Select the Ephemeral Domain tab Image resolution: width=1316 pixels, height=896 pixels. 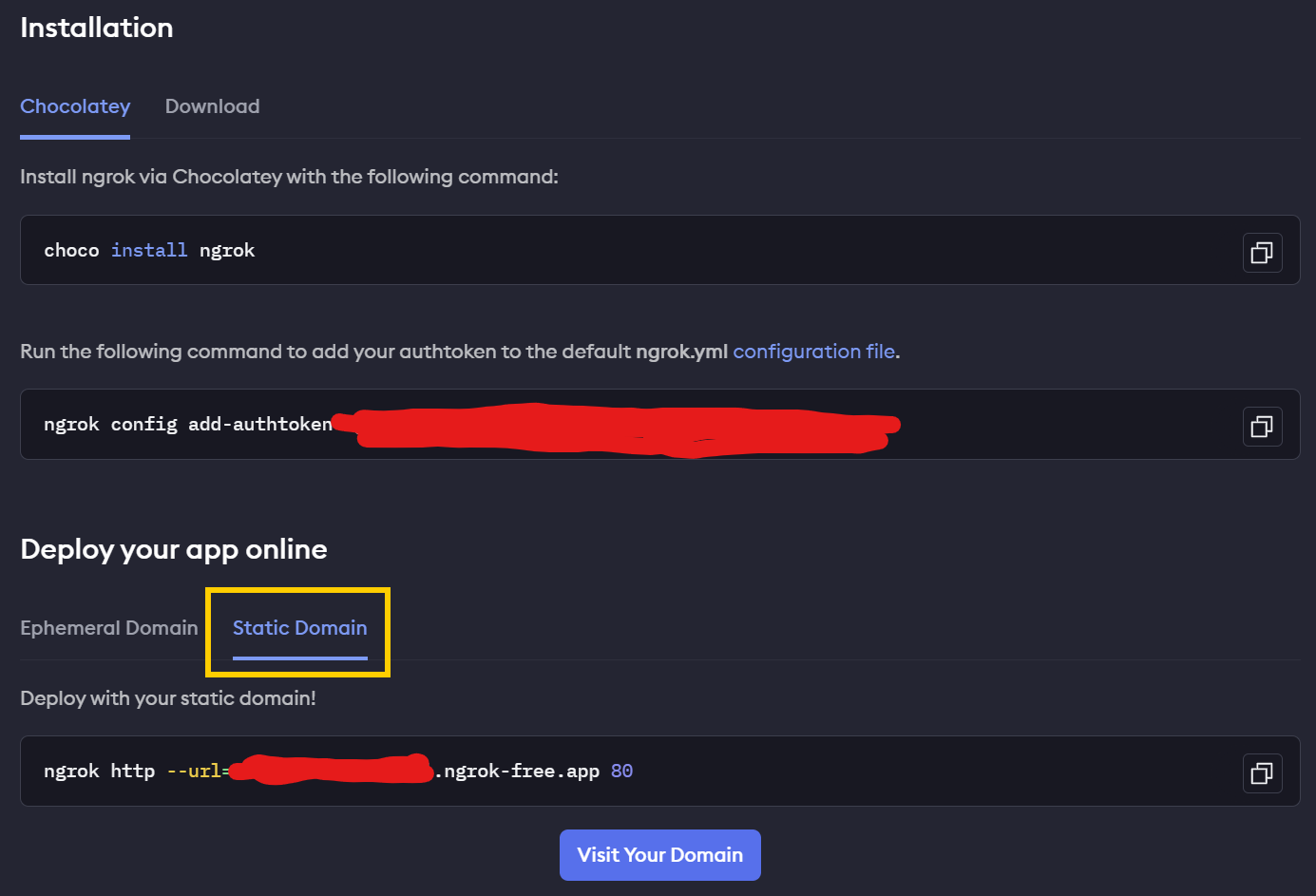pyautogui.click(x=109, y=628)
